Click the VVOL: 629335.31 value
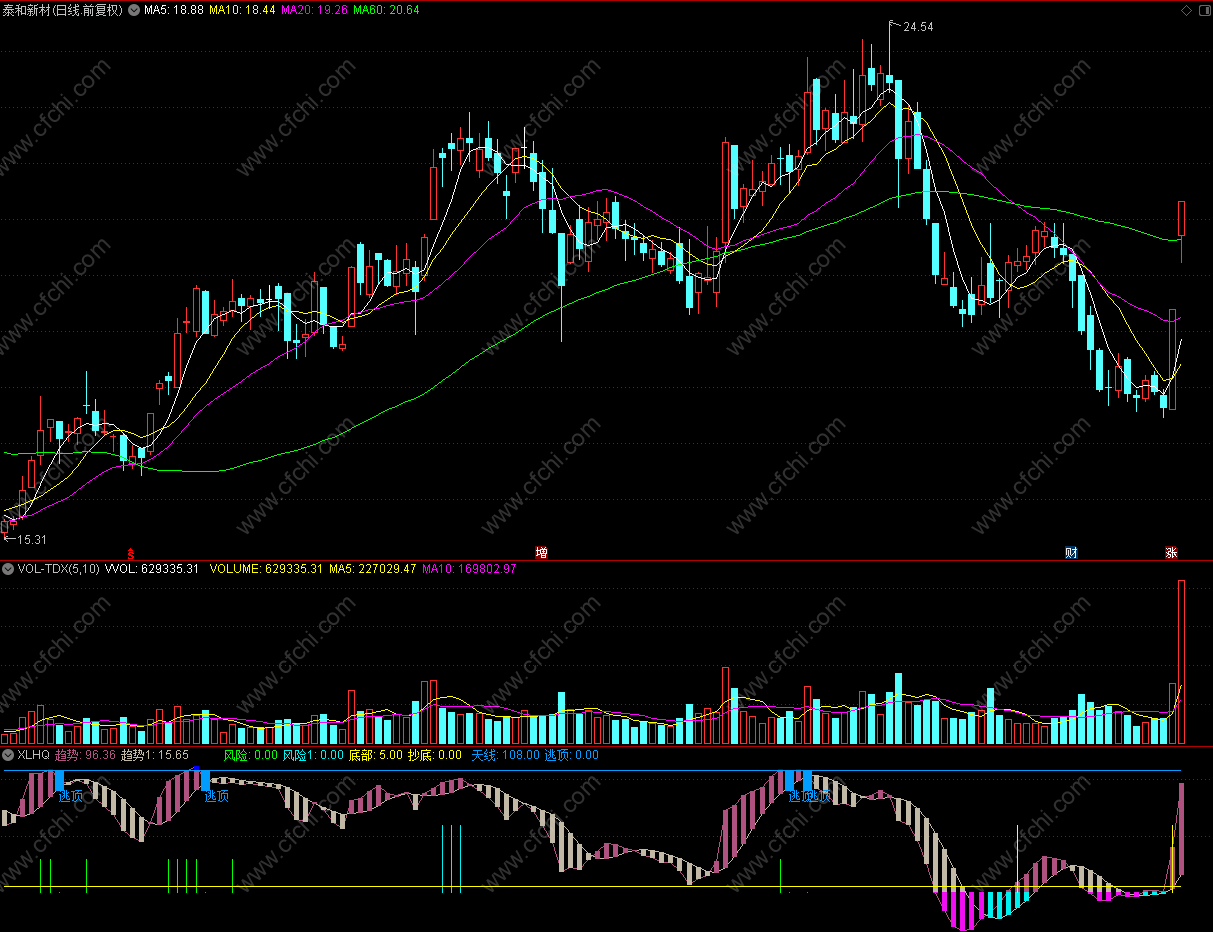Screen dimensions: 1213x932 point(152,569)
